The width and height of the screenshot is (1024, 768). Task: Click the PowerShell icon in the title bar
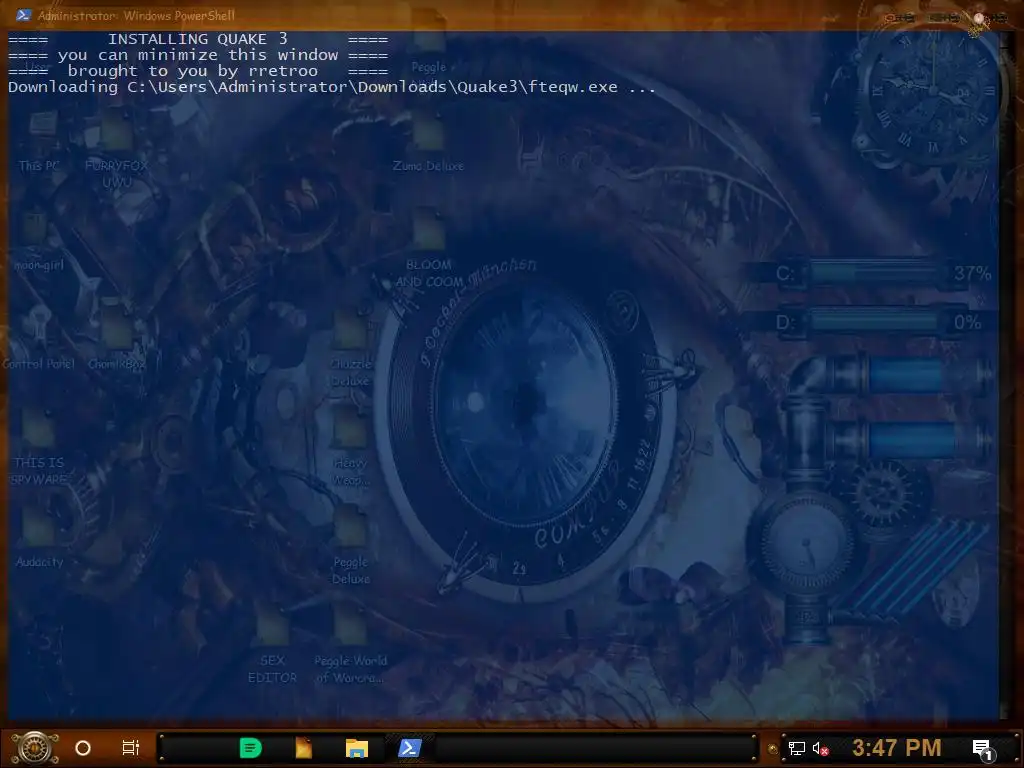click(23, 14)
